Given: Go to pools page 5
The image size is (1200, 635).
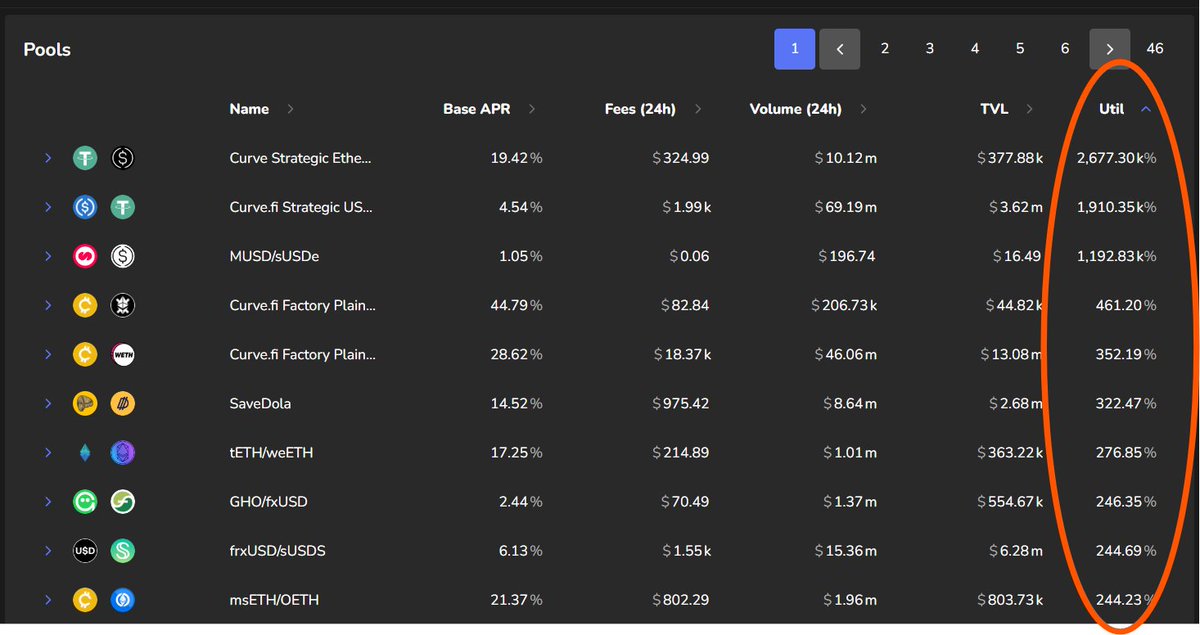Looking at the screenshot, I should pyautogui.click(x=1020, y=49).
